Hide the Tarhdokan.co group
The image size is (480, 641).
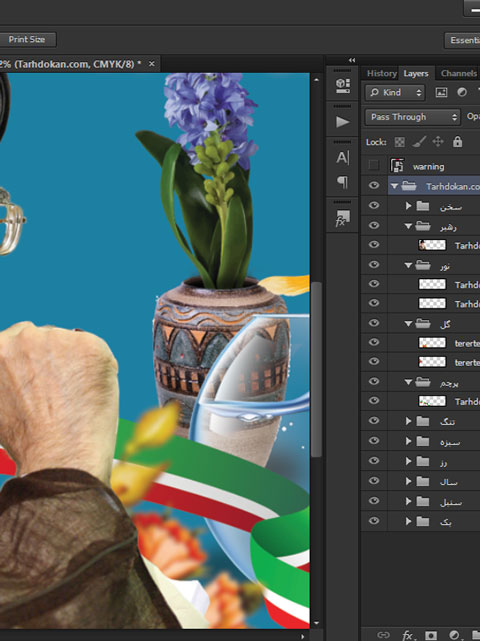[374, 186]
